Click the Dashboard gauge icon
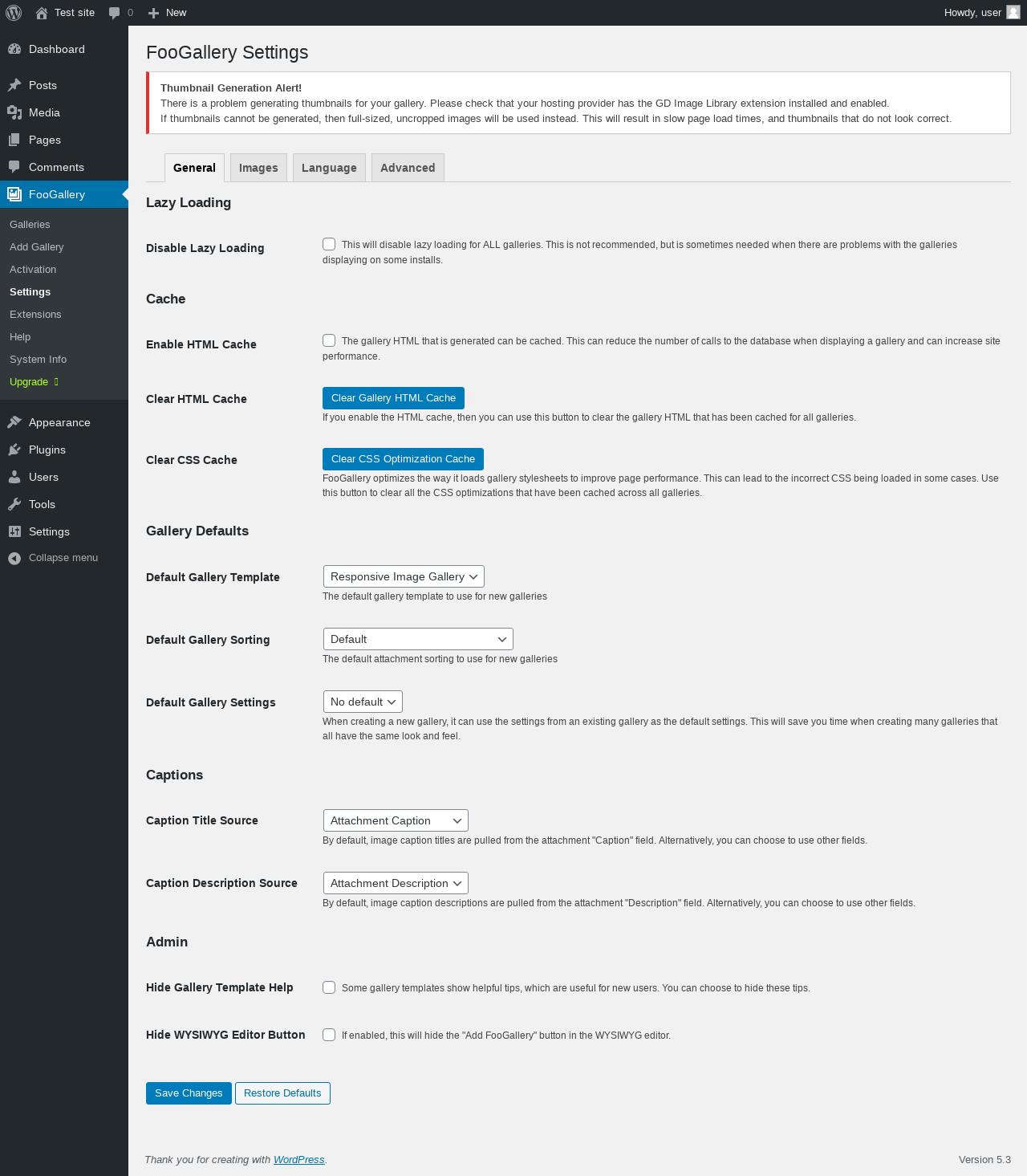This screenshot has height=1176, width=1027. 14,49
